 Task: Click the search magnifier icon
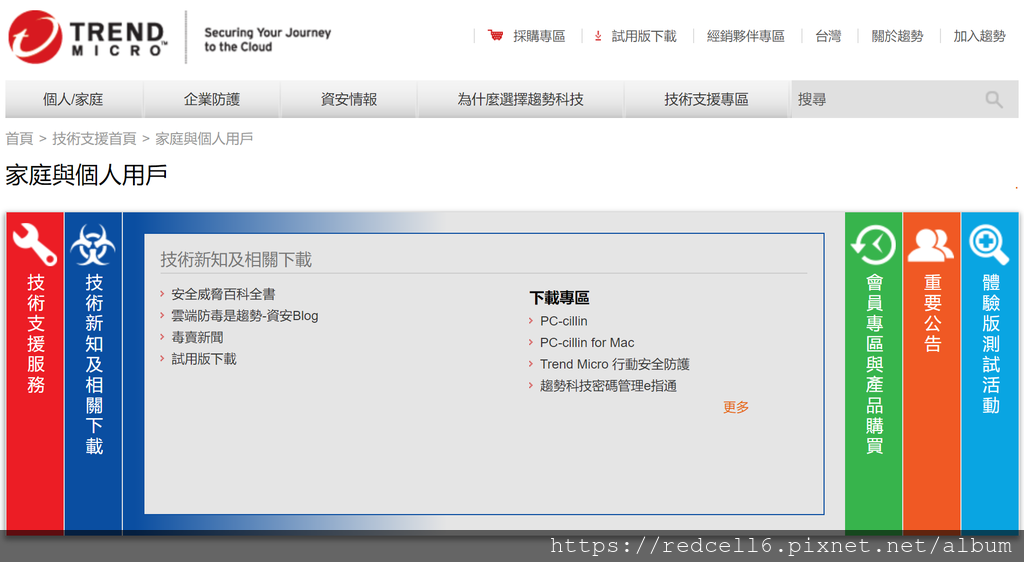(994, 99)
